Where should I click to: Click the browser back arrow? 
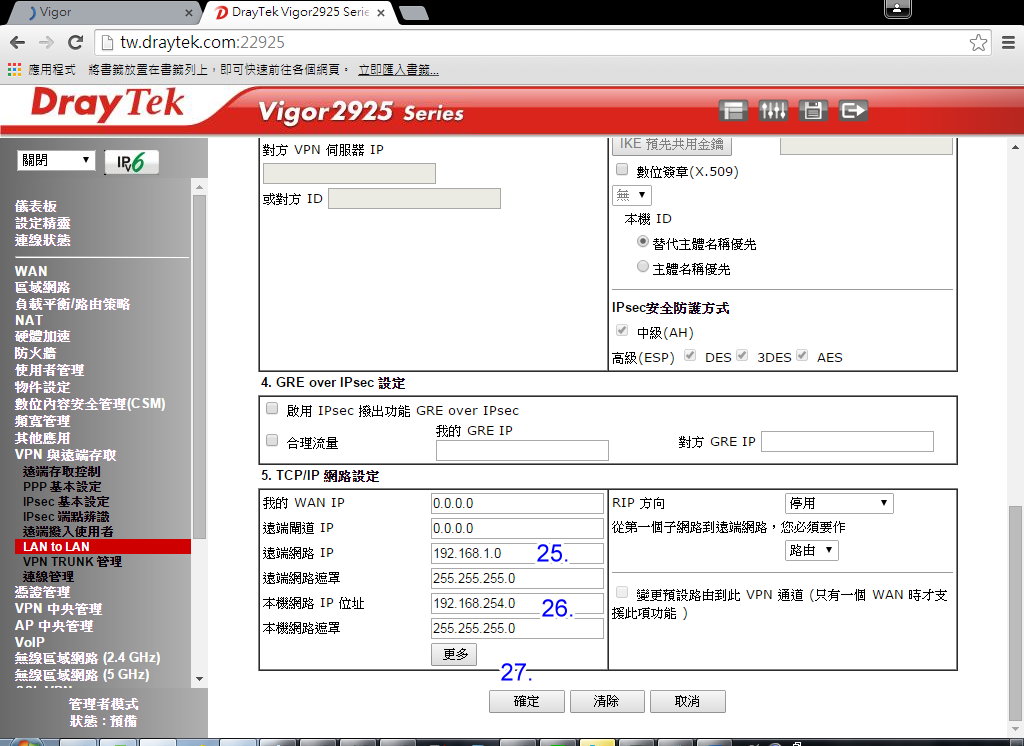pyautogui.click(x=18, y=42)
